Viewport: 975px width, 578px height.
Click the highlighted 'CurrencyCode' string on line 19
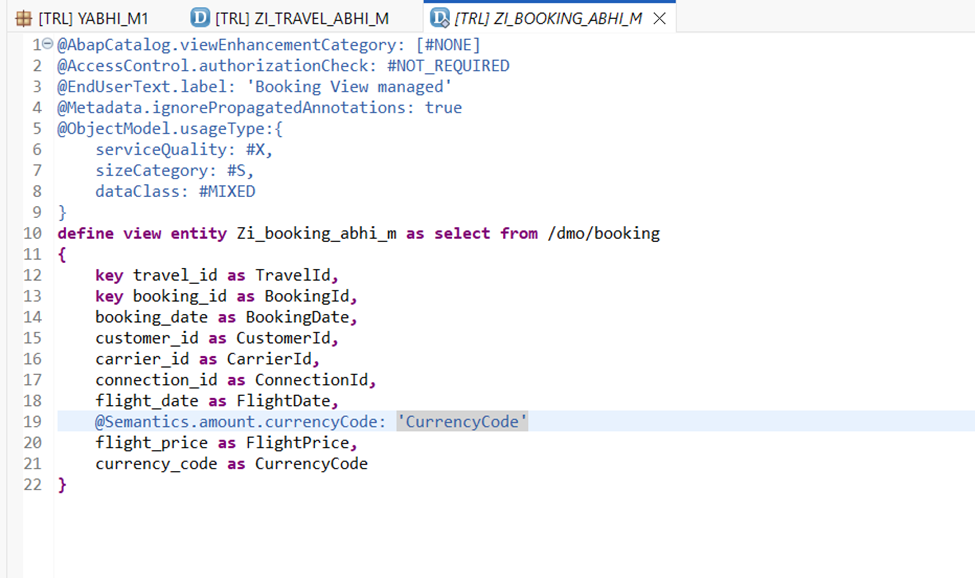[x=463, y=421]
